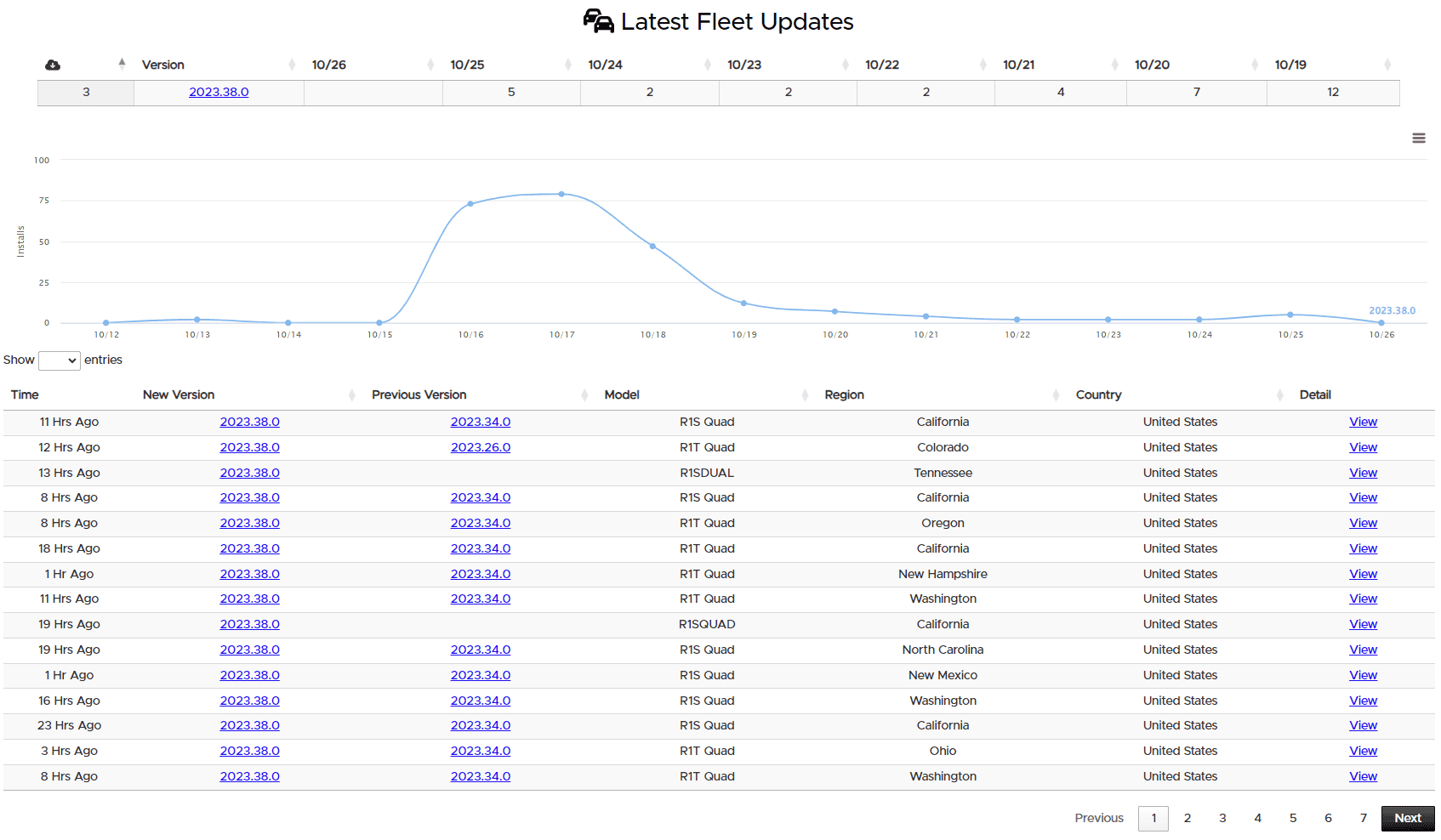
Task: Sort updates by New Version column
Action: tap(179, 394)
